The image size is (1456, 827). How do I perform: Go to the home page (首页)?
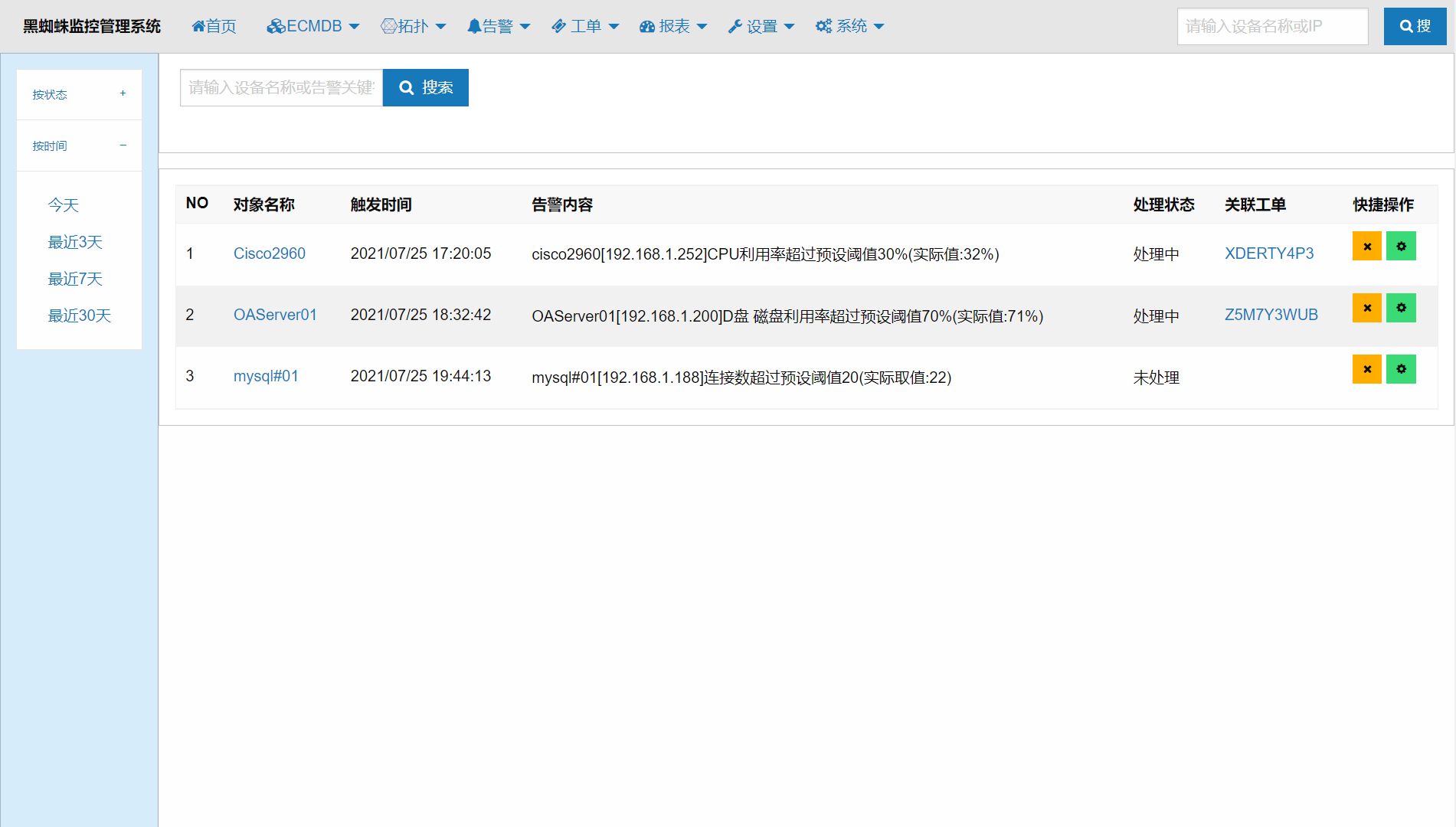[x=214, y=26]
